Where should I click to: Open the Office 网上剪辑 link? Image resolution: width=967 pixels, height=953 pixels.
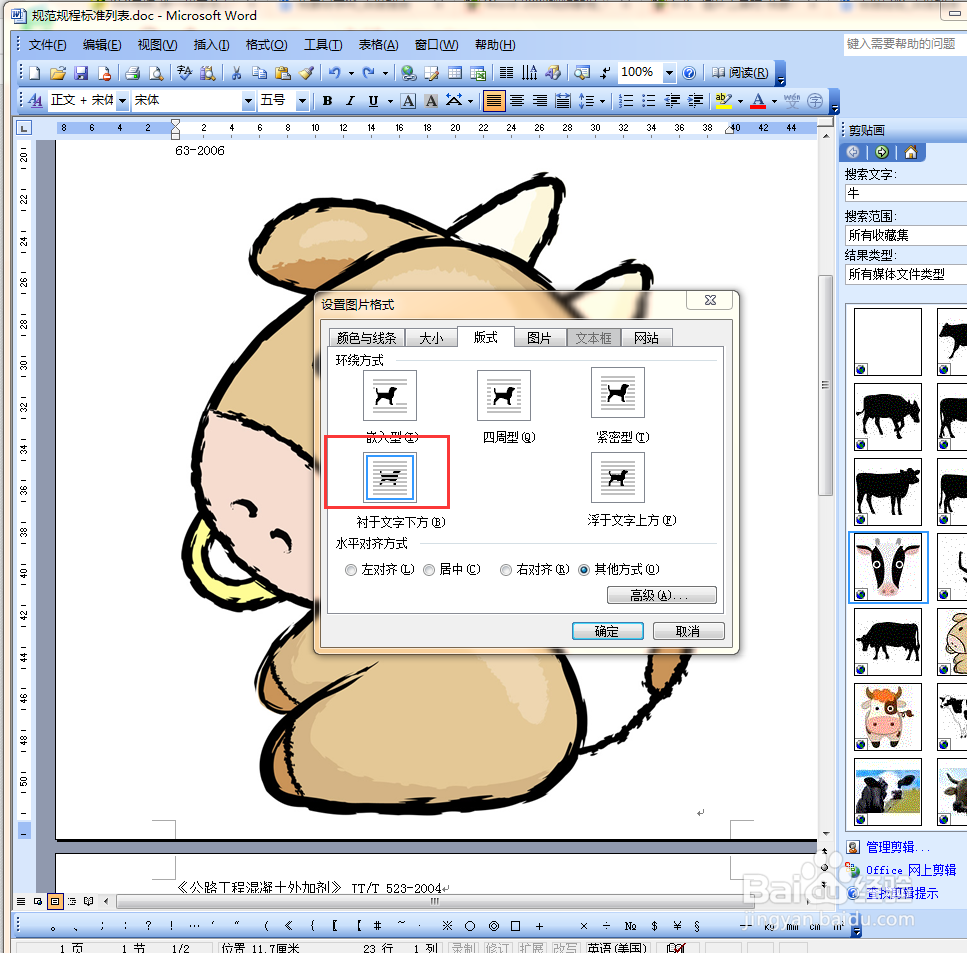(910, 870)
